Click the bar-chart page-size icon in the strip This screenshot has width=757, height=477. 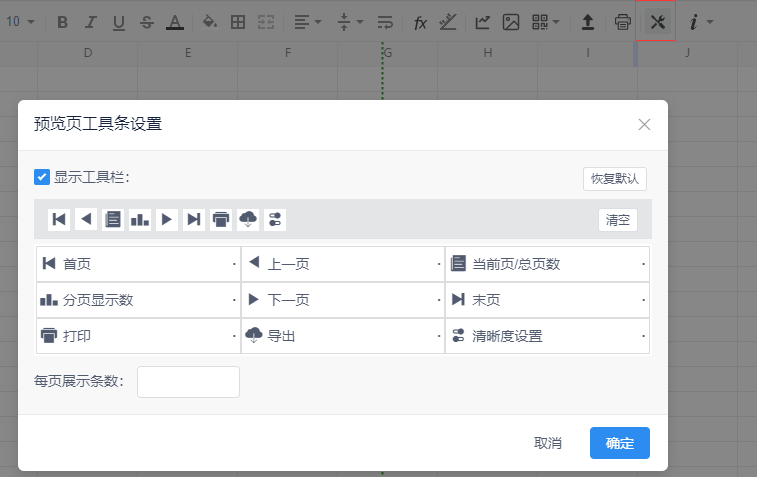pos(140,220)
